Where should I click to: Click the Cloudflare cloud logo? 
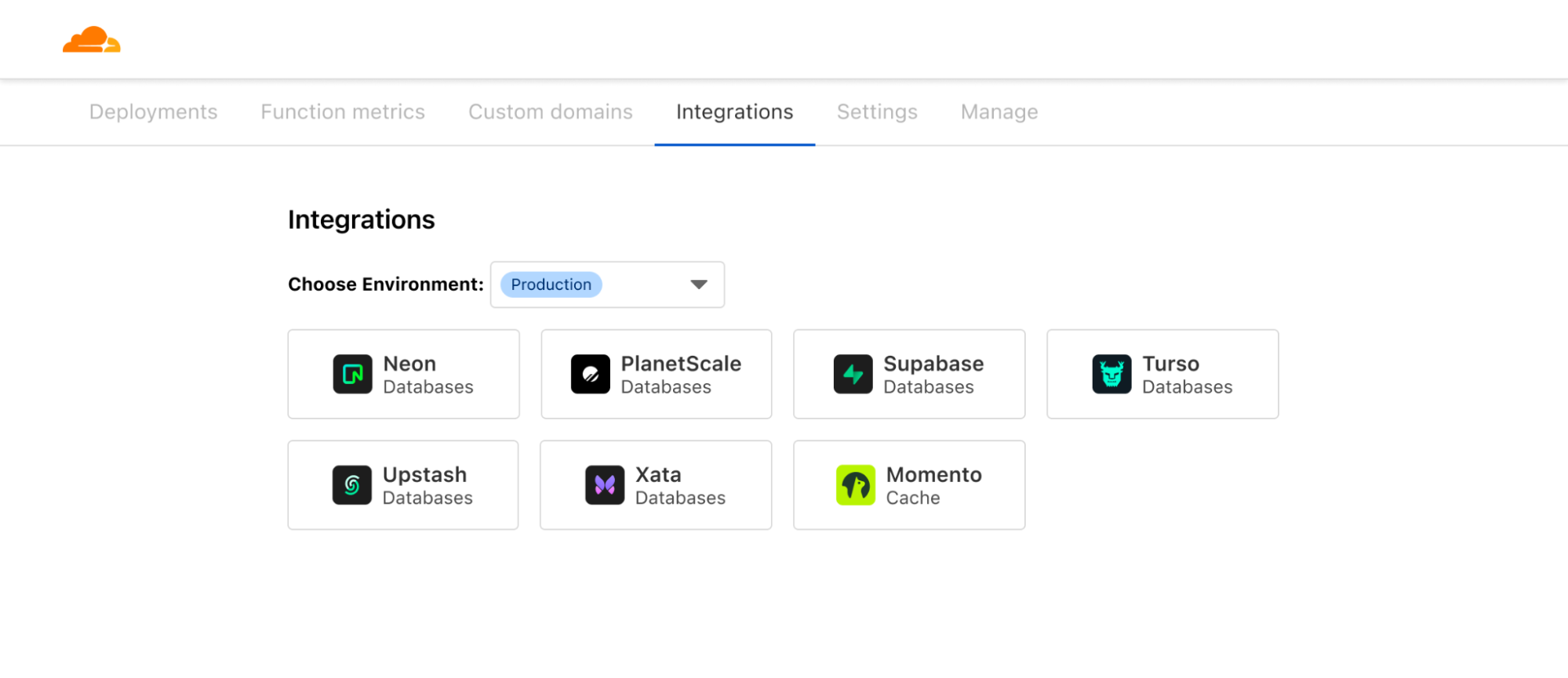[x=92, y=40]
